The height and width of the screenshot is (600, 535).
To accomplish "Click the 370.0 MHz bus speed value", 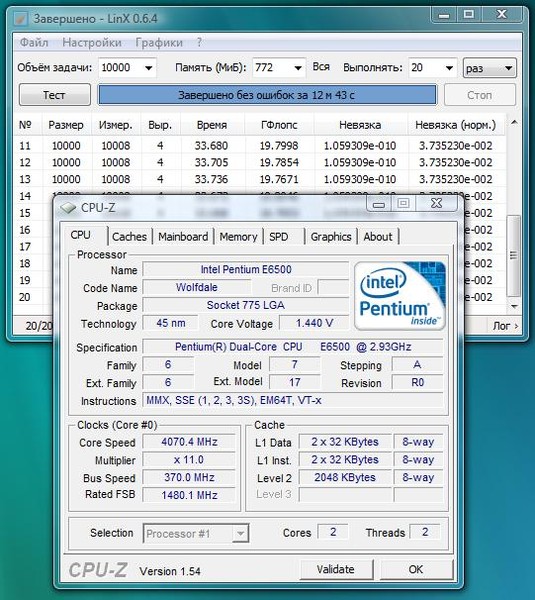I will [x=189, y=477].
